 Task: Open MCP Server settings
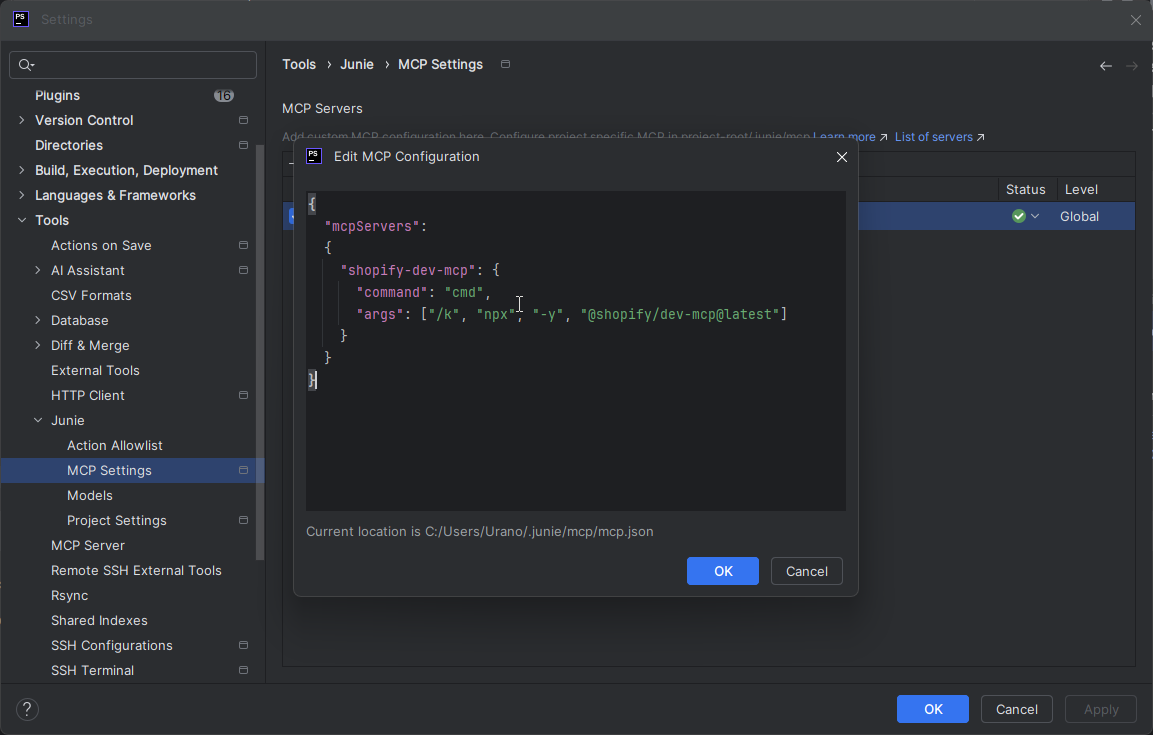click(x=88, y=545)
